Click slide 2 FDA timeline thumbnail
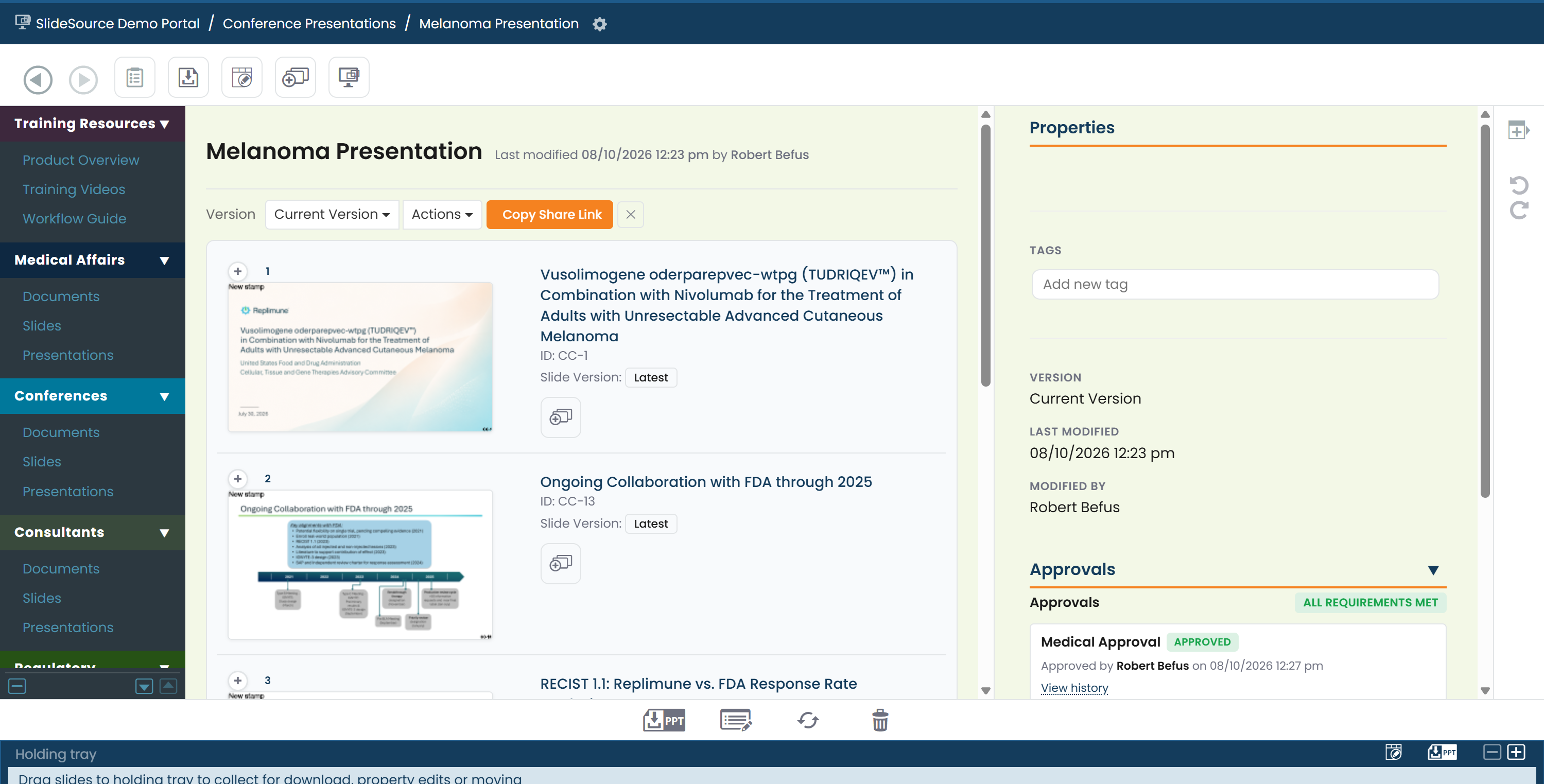Viewport: 1544px width, 784px height. (360, 565)
